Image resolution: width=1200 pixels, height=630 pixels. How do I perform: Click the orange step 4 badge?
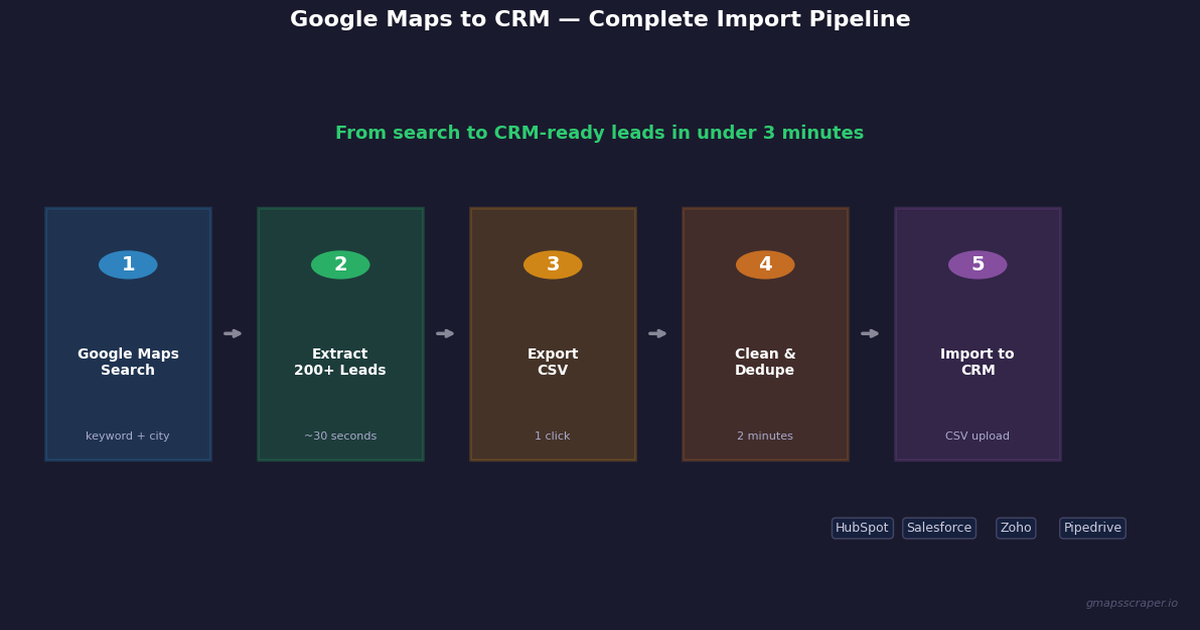(765, 265)
